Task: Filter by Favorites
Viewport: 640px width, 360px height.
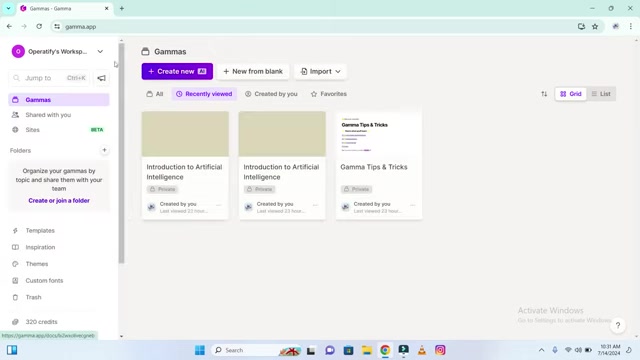Action: click(x=329, y=94)
